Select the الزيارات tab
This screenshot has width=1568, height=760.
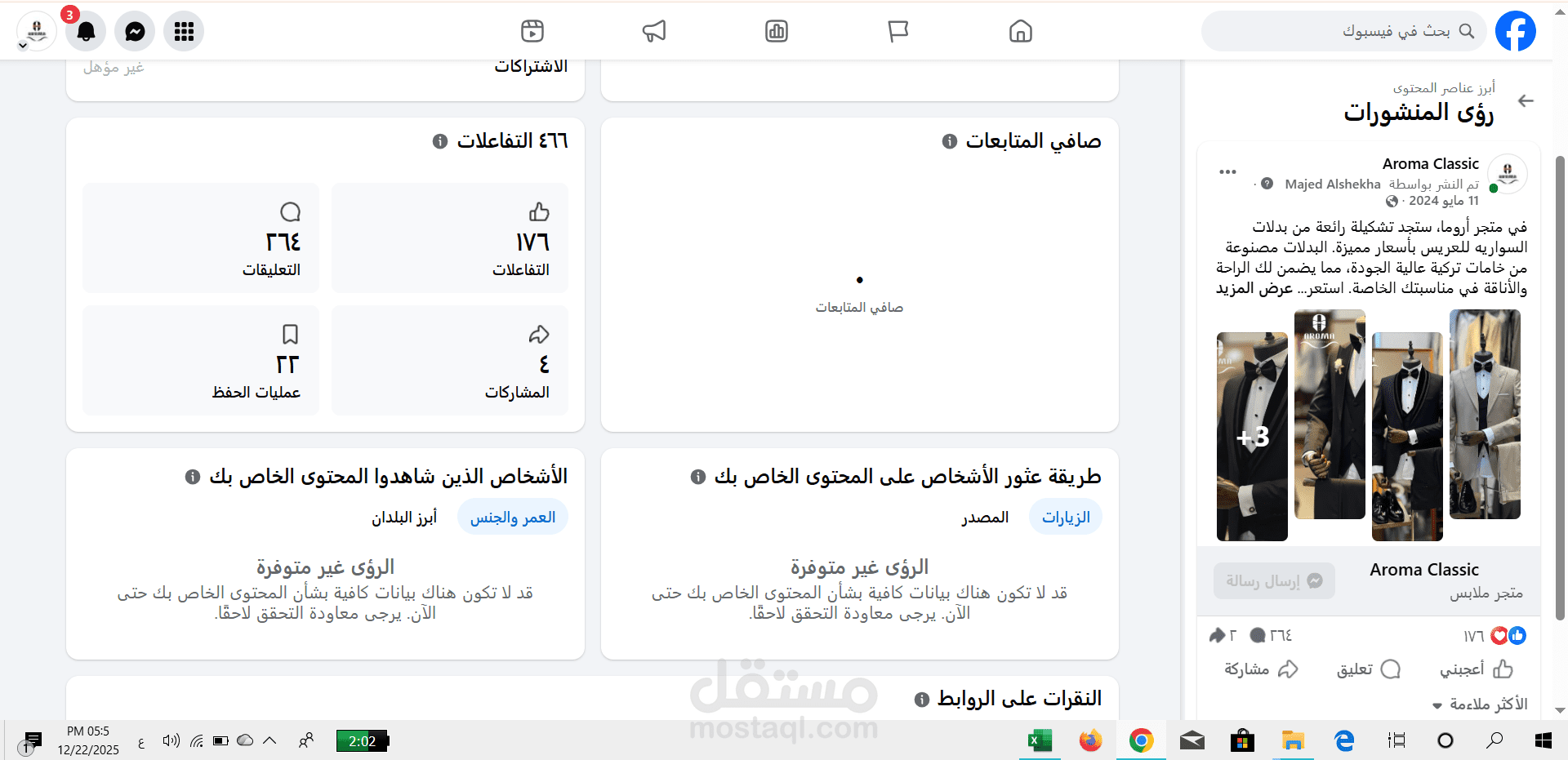click(x=1066, y=518)
